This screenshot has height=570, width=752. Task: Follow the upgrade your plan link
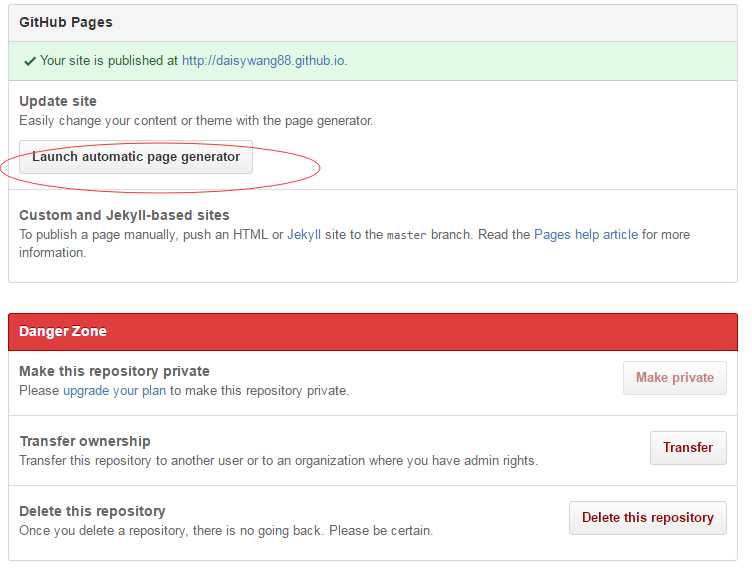point(114,391)
